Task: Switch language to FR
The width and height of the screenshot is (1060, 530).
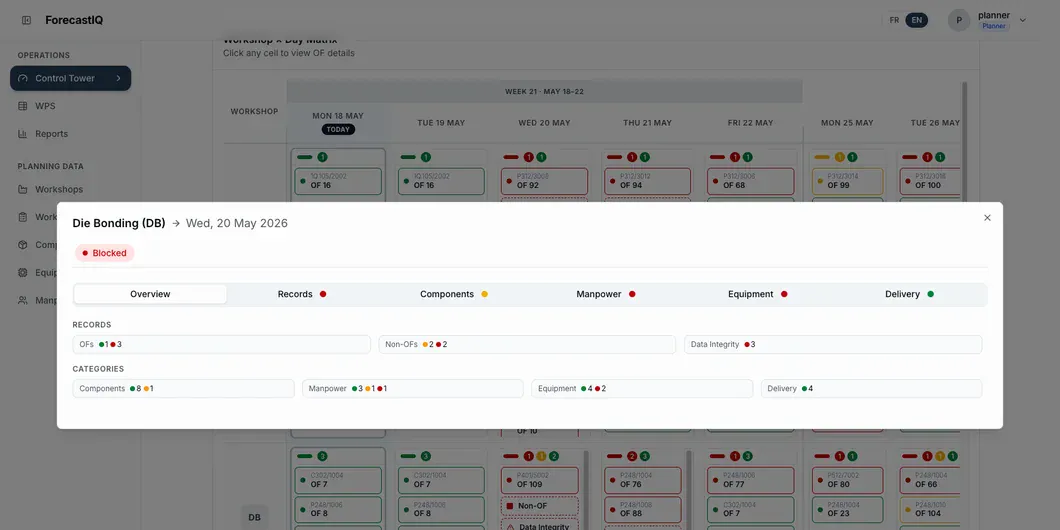Action: (x=894, y=20)
